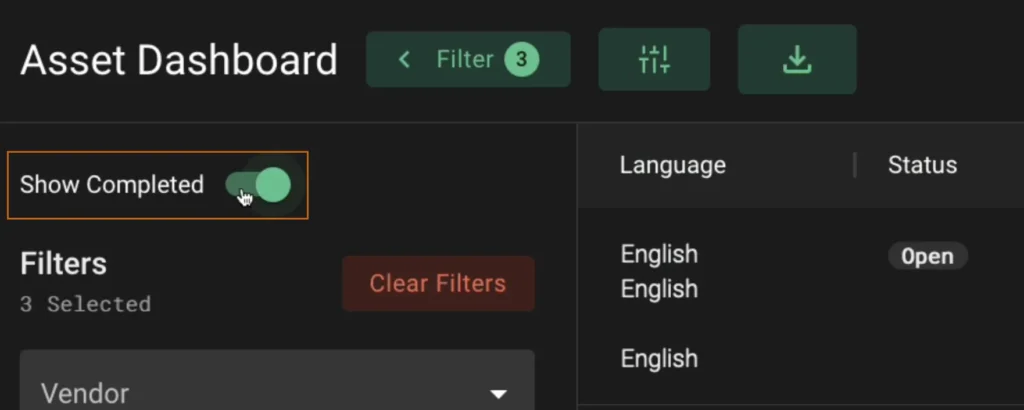Click the Filter button text
Screen dimensions: 1024x410
[x=465, y=60]
